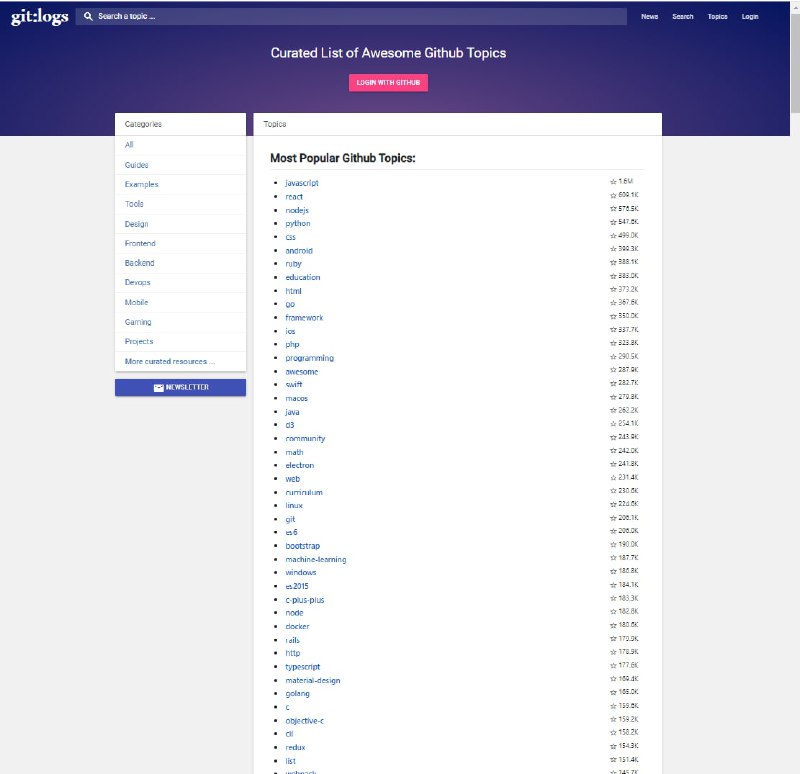Open News in the top navigation

649,17
